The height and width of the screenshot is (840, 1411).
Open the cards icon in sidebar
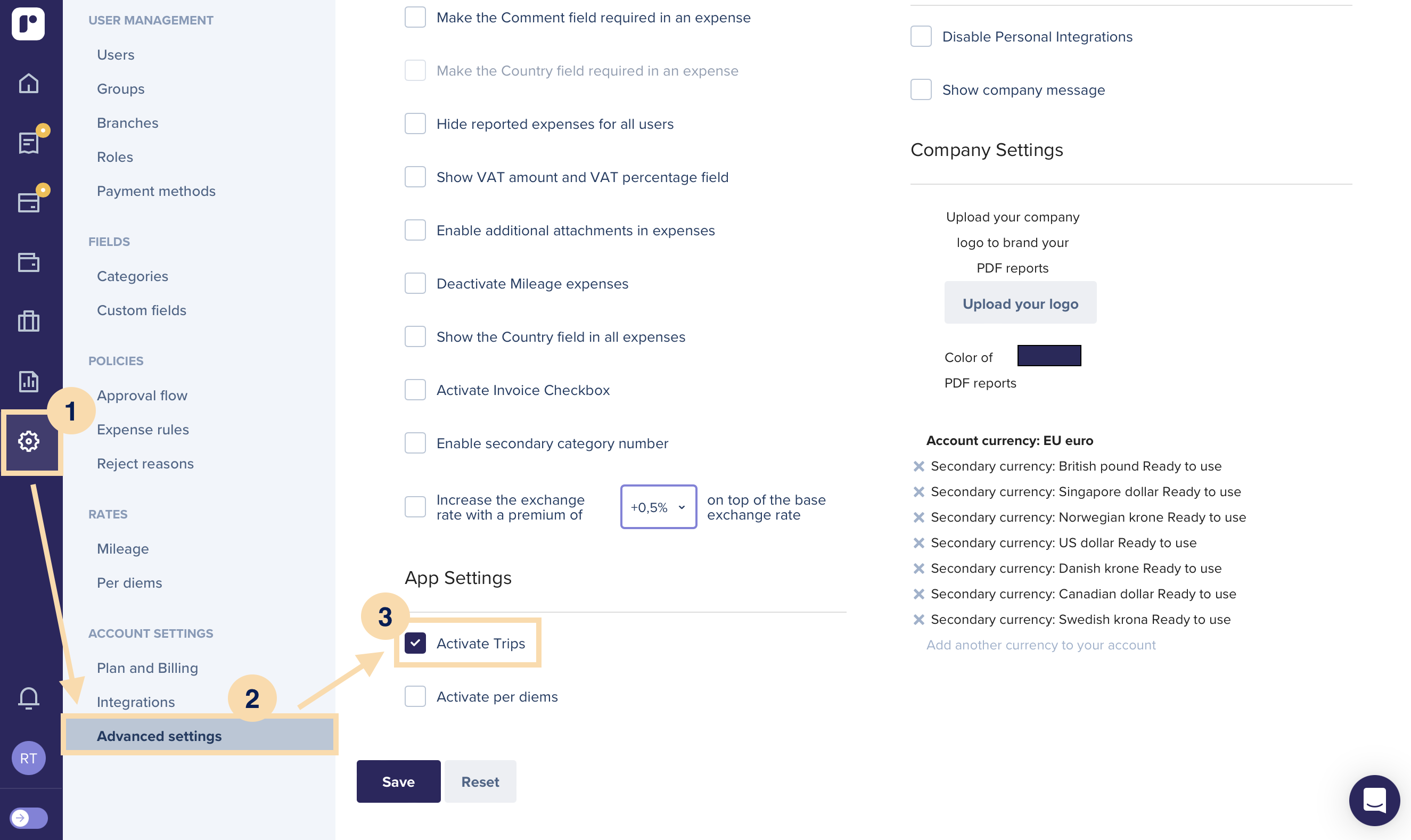pos(28,202)
